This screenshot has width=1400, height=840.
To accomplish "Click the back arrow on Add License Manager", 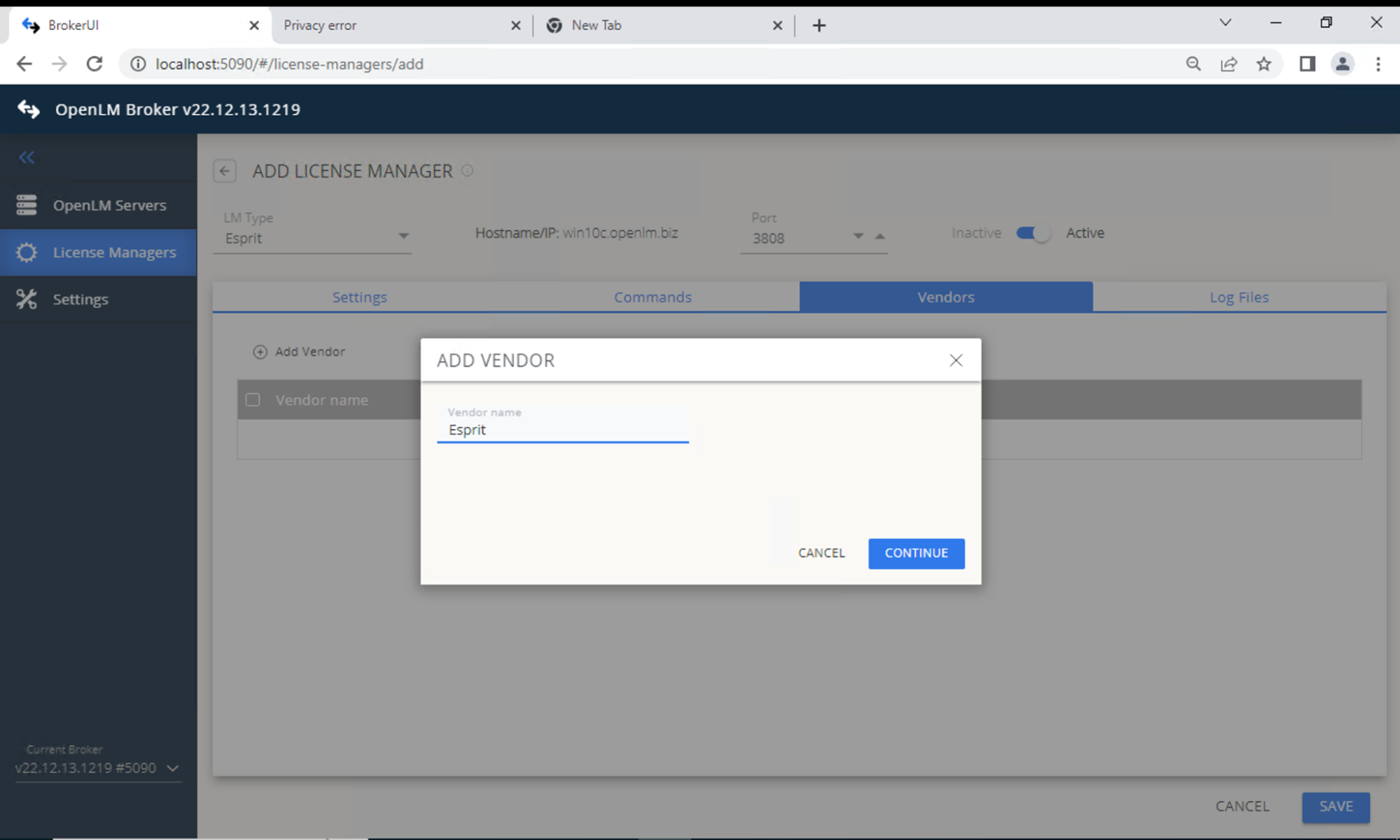I will click(224, 171).
